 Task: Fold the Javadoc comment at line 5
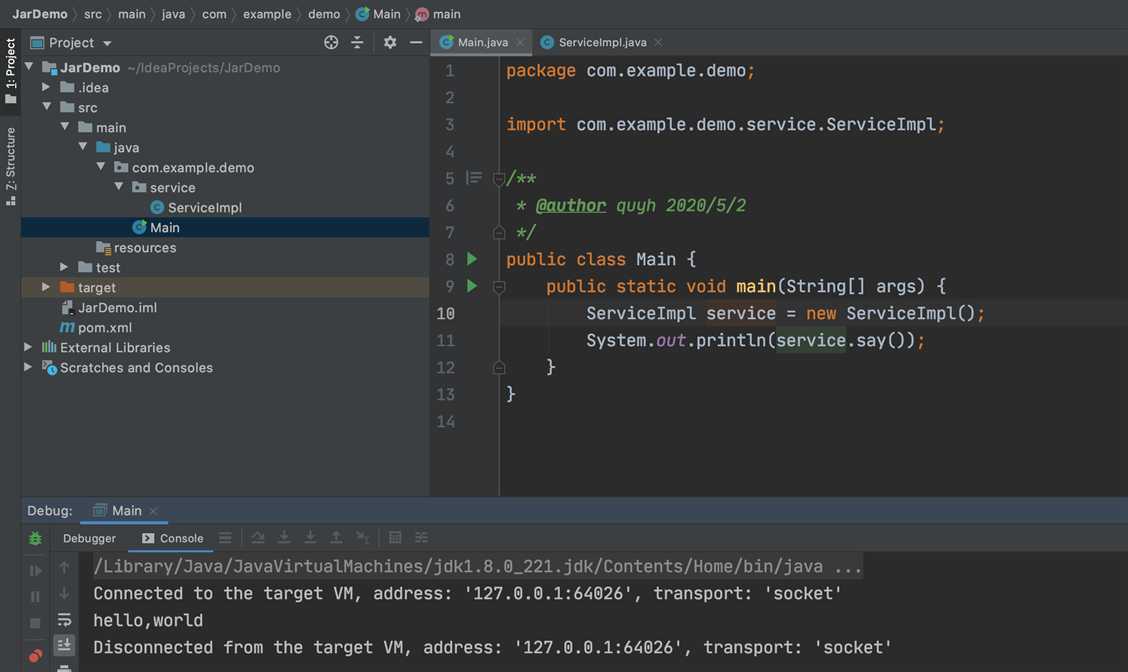pyautogui.click(x=499, y=178)
